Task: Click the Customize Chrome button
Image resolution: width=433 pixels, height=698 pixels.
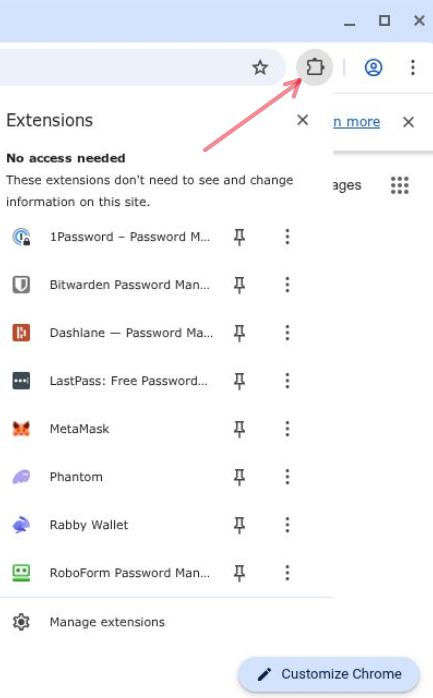Action: tap(329, 674)
